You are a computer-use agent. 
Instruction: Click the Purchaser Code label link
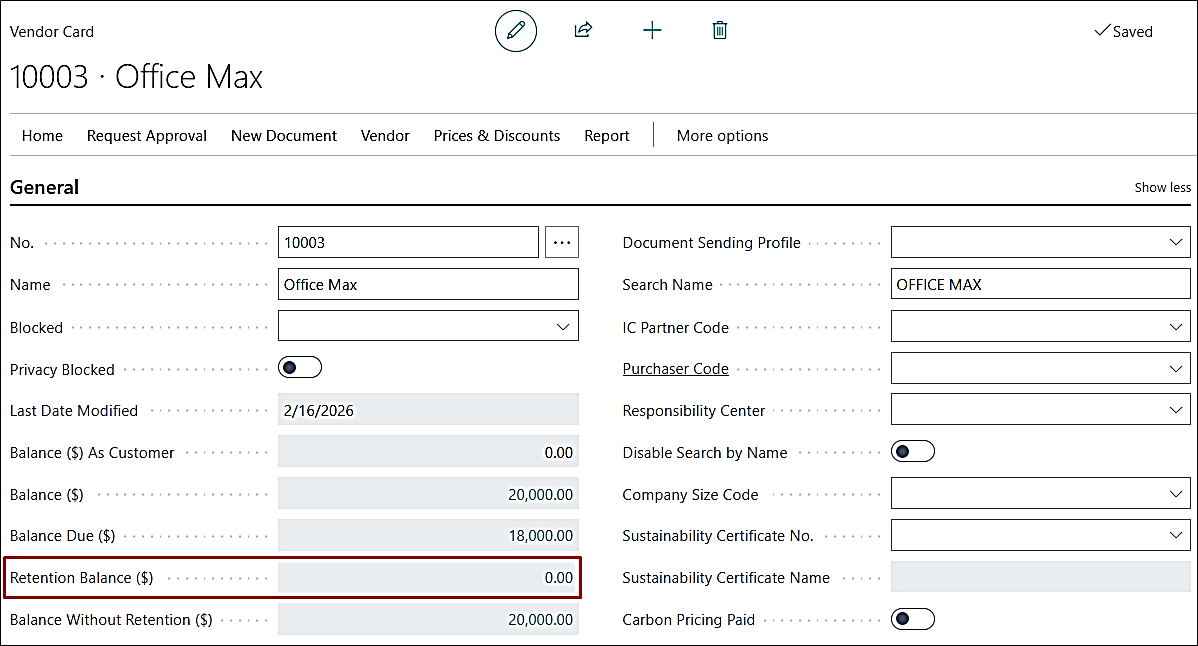tap(675, 369)
